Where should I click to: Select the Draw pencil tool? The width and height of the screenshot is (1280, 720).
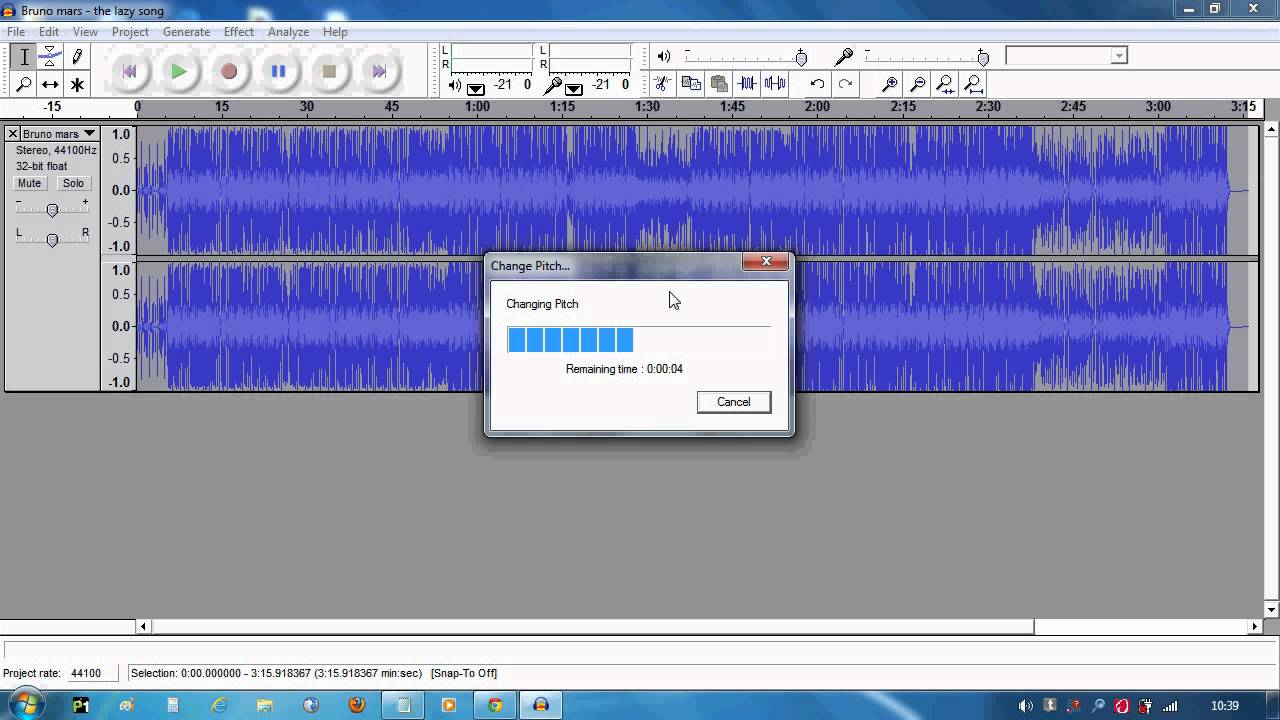(x=77, y=57)
